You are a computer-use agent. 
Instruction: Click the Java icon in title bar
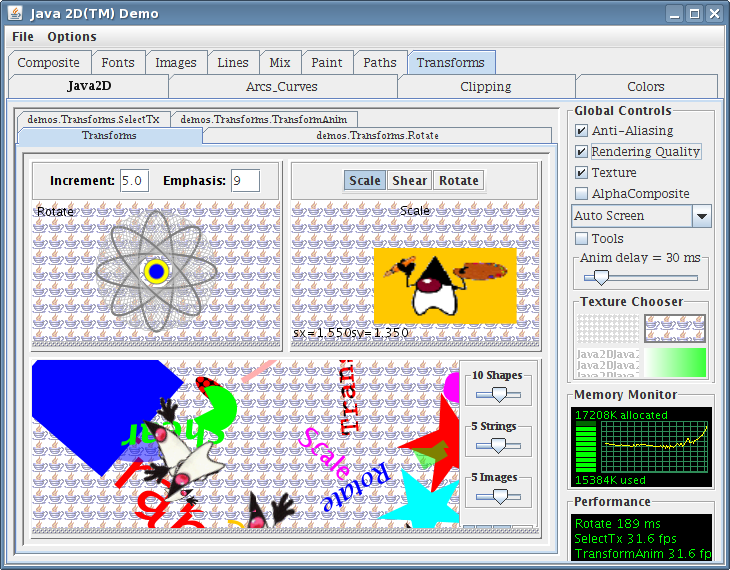coord(14,13)
